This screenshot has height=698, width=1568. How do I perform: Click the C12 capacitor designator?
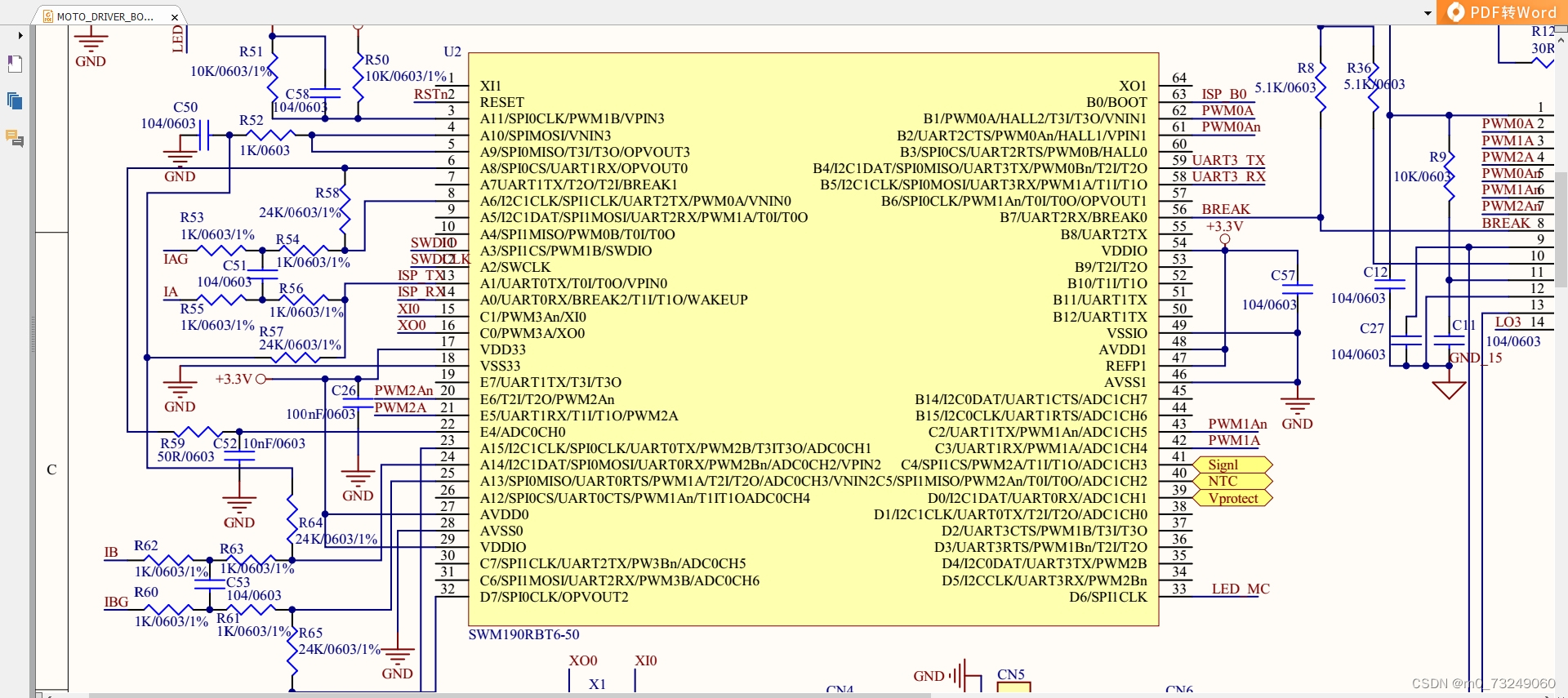coord(1375,272)
